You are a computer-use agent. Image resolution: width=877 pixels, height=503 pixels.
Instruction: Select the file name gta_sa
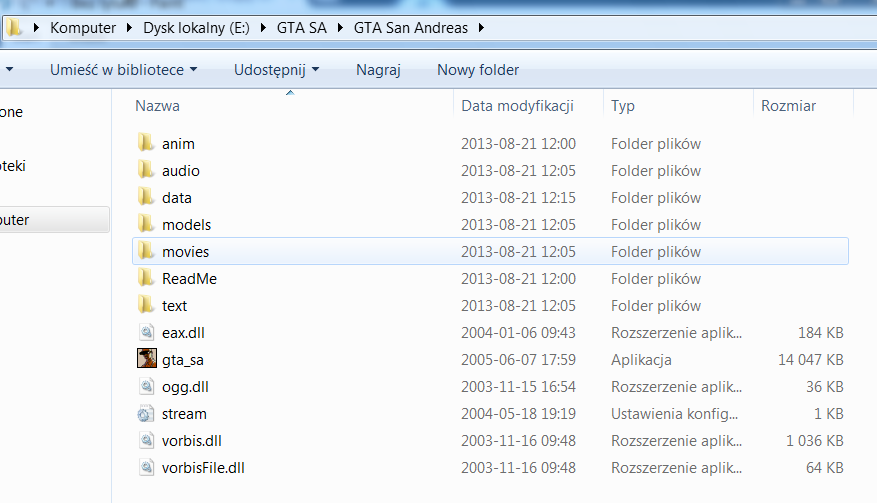[x=182, y=360]
